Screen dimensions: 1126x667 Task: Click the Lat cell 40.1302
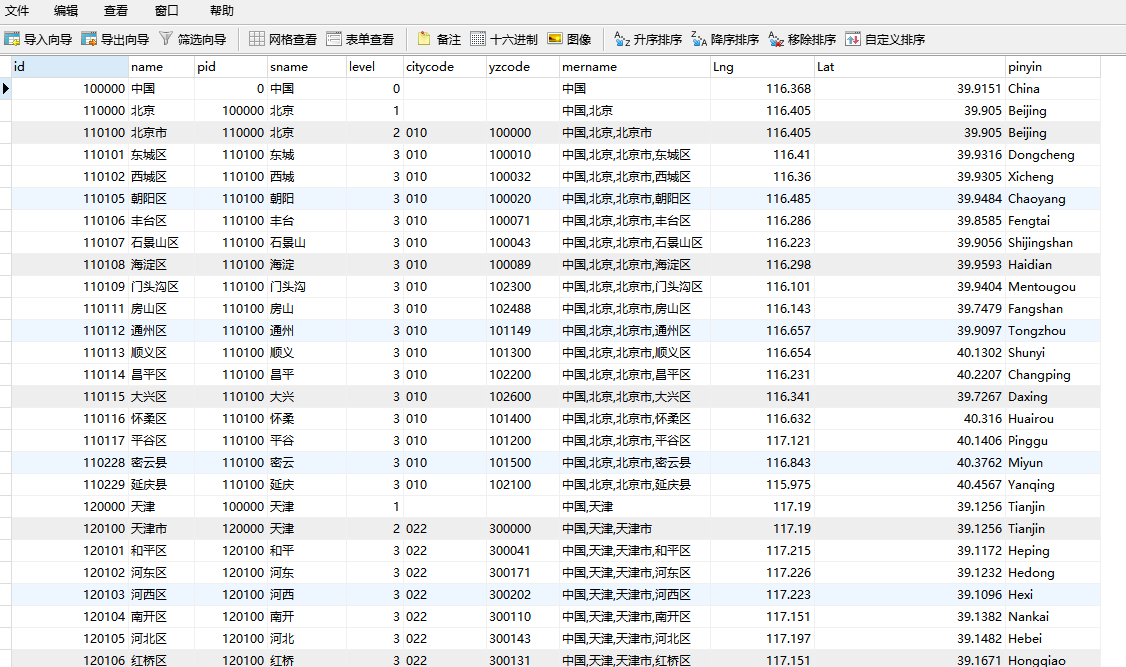click(910, 353)
